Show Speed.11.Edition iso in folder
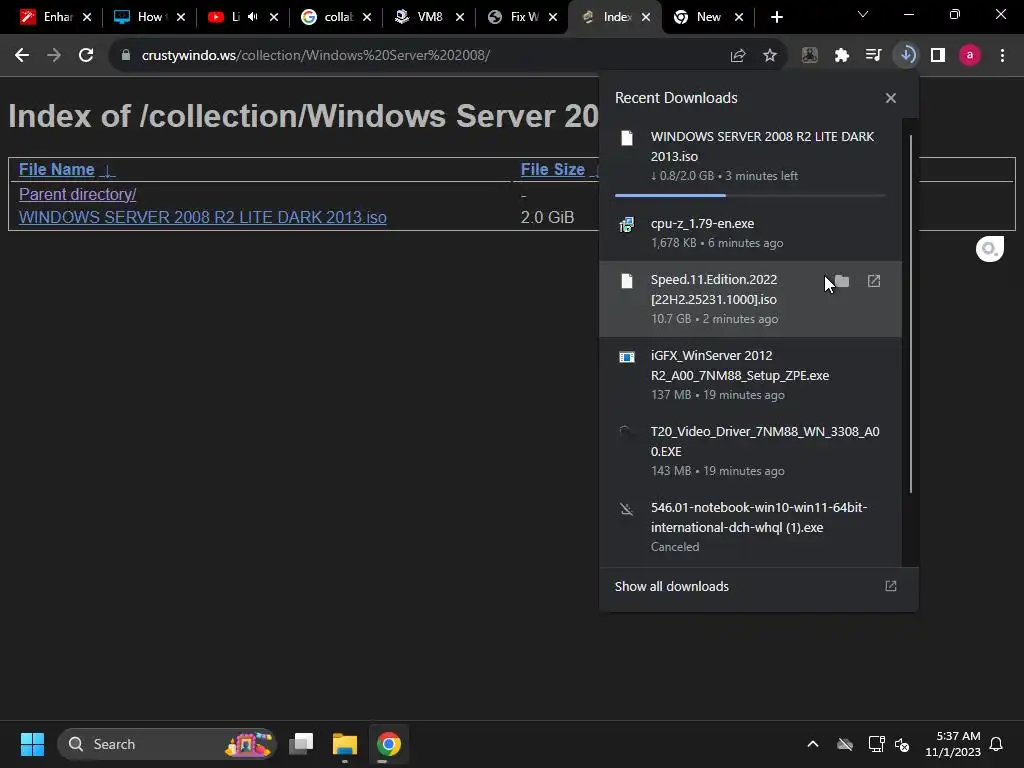This screenshot has width=1024, height=768. pyautogui.click(x=842, y=281)
